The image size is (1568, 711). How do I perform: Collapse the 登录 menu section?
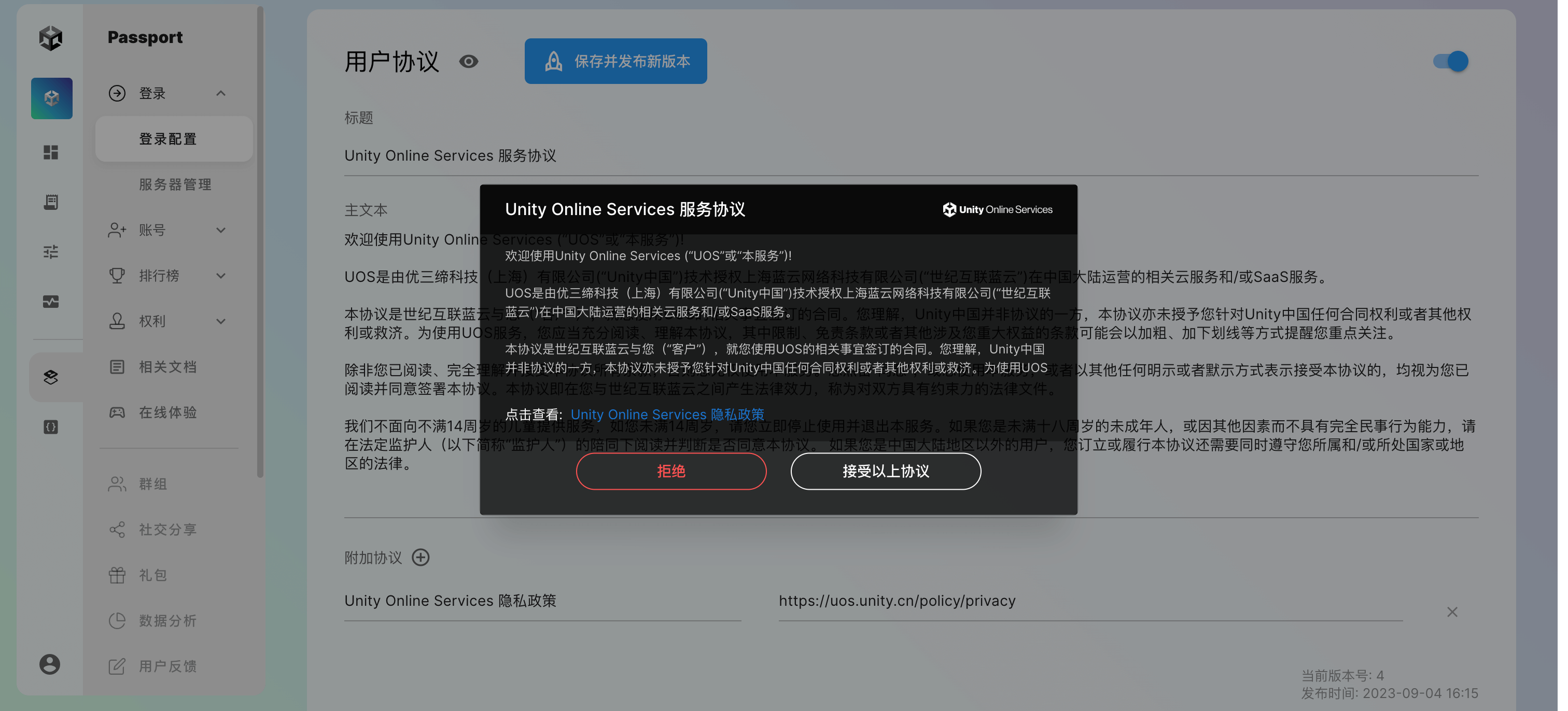tap(221, 93)
